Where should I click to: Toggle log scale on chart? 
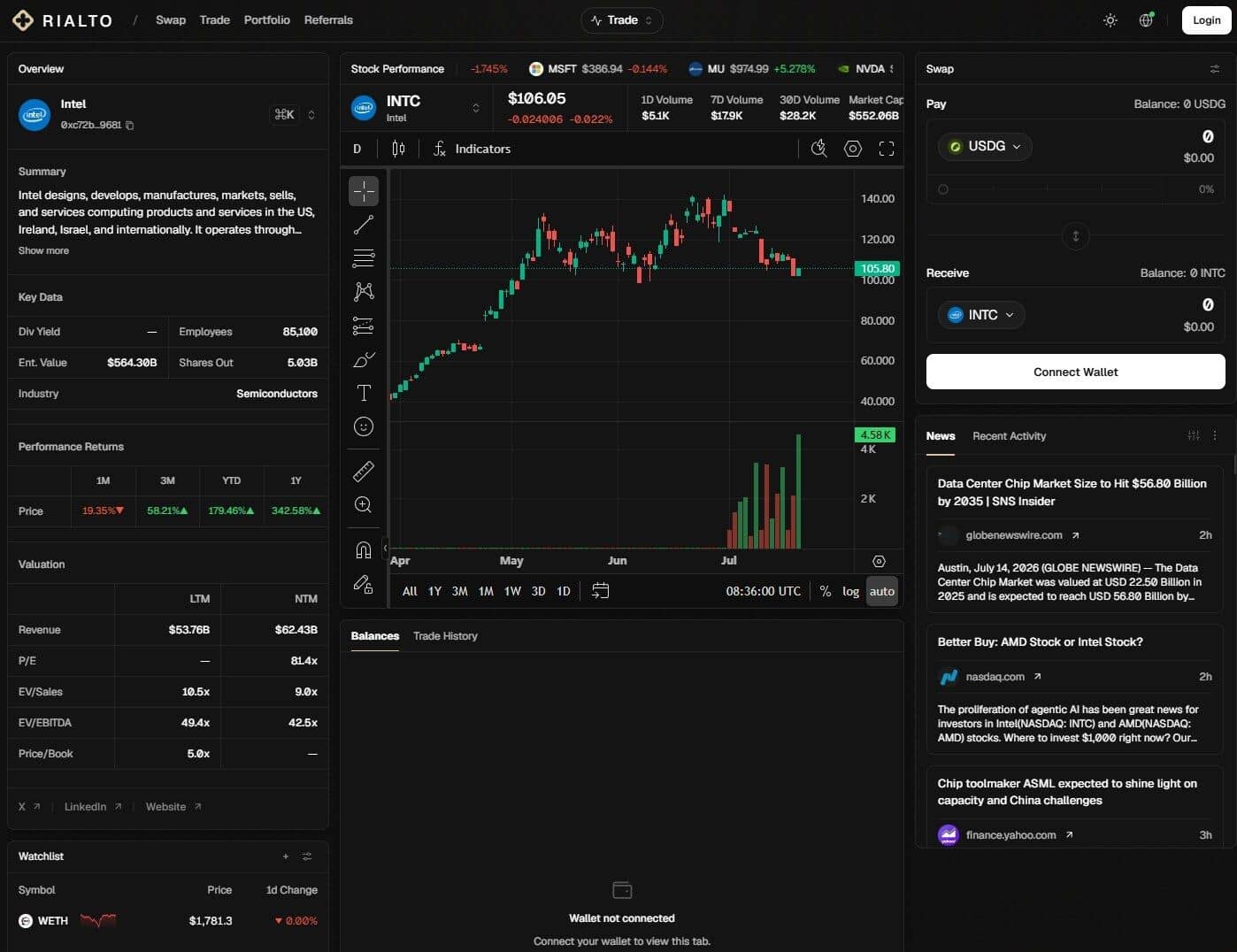pos(850,591)
